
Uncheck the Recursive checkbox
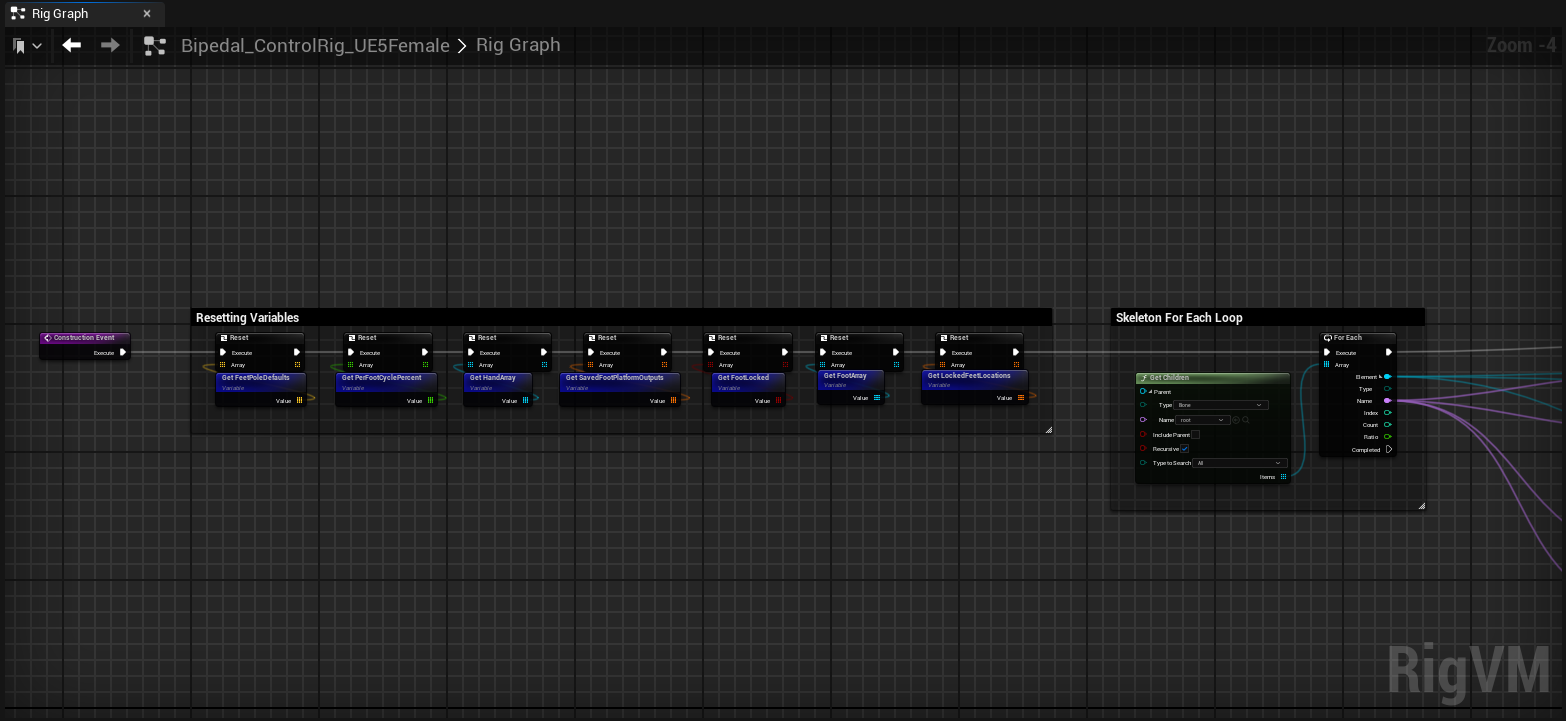pos(1185,449)
